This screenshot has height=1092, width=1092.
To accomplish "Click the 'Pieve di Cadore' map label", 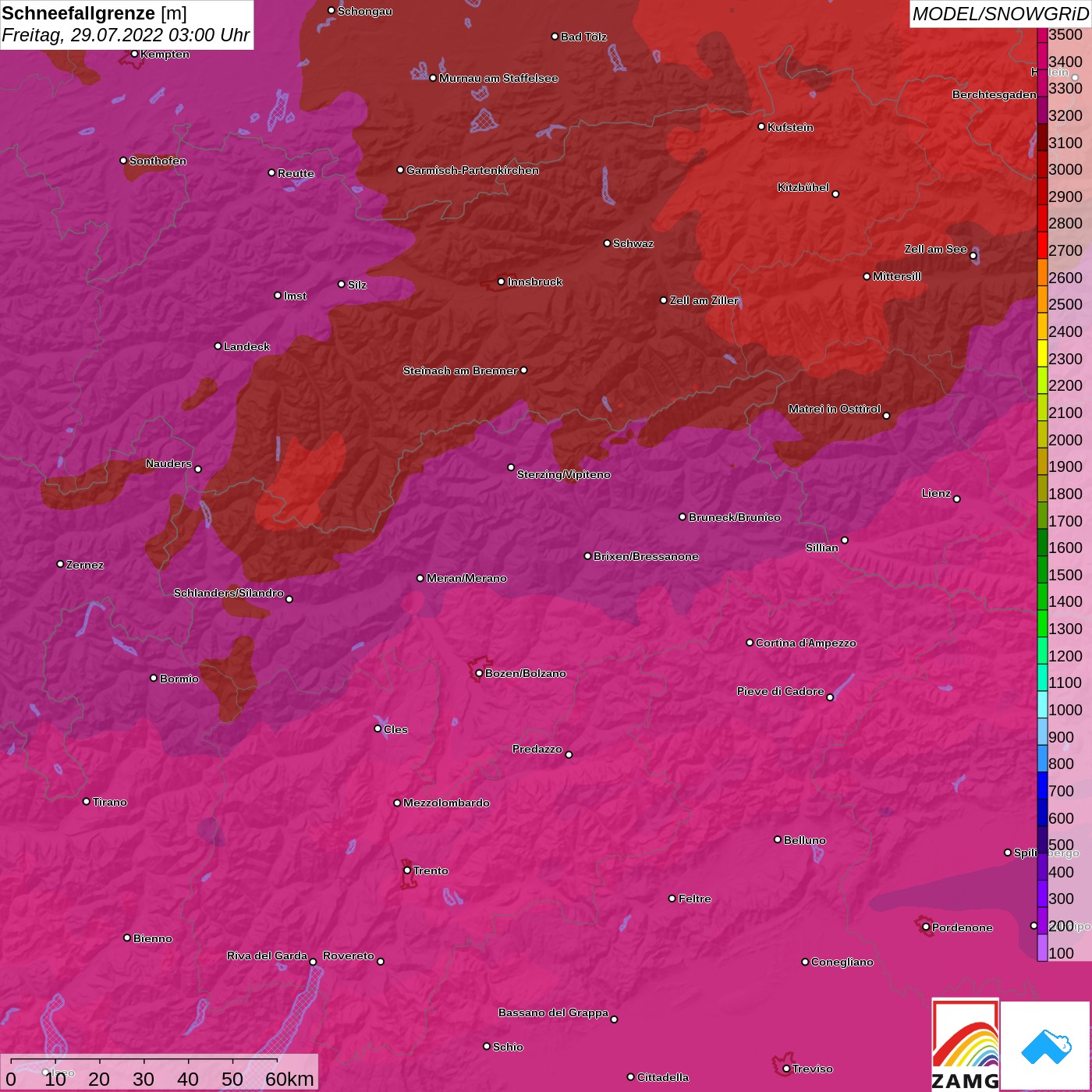I will tap(781, 691).
